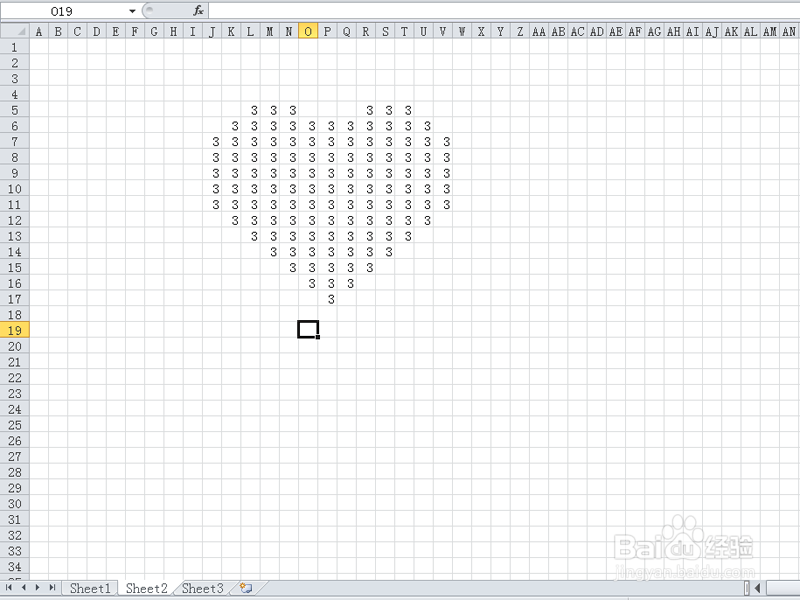The height and width of the screenshot is (600, 800).
Task: Go to previous sheet navigation arrow
Action: pyautogui.click(x=23, y=588)
